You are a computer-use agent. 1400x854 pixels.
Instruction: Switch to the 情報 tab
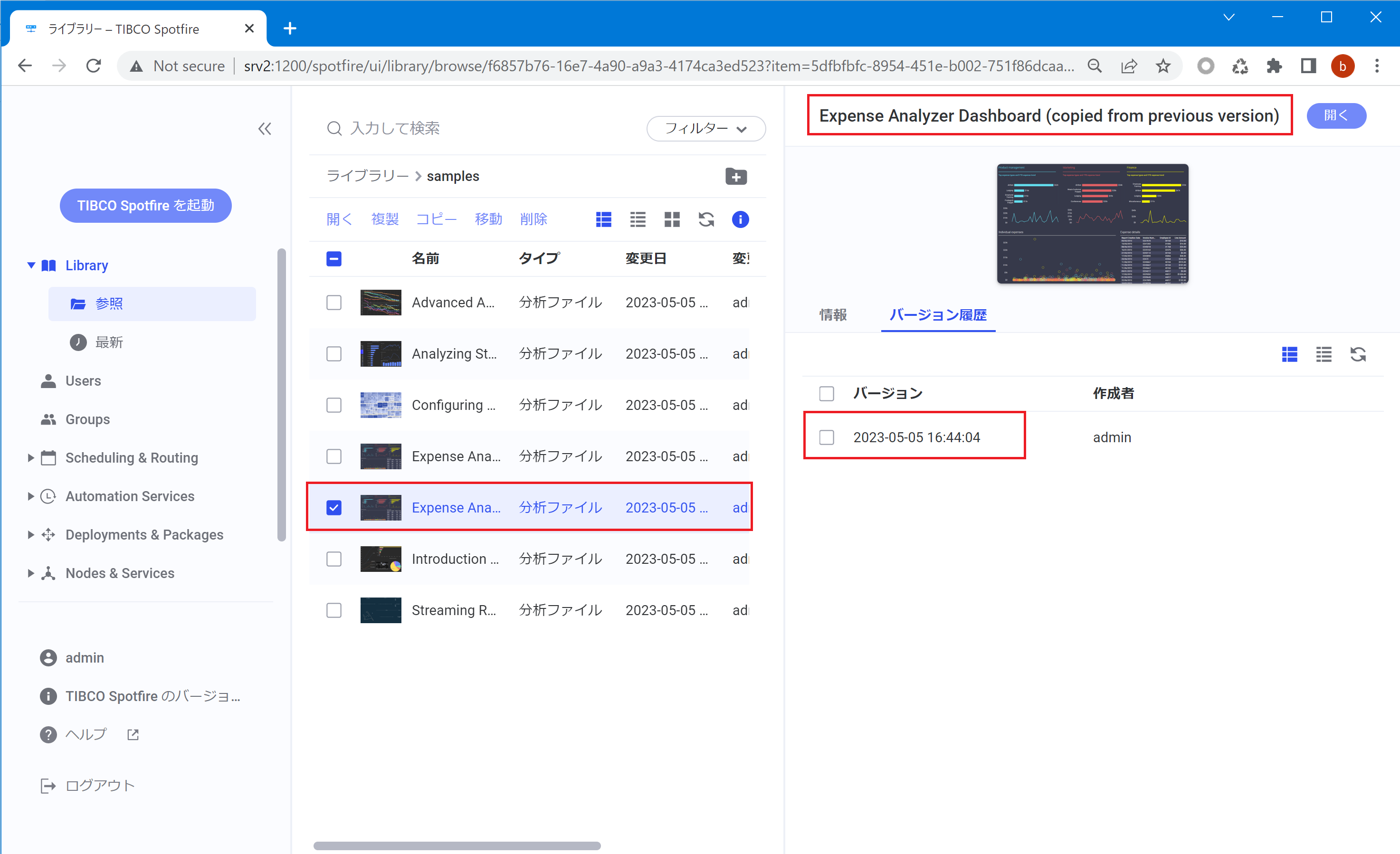click(x=833, y=315)
